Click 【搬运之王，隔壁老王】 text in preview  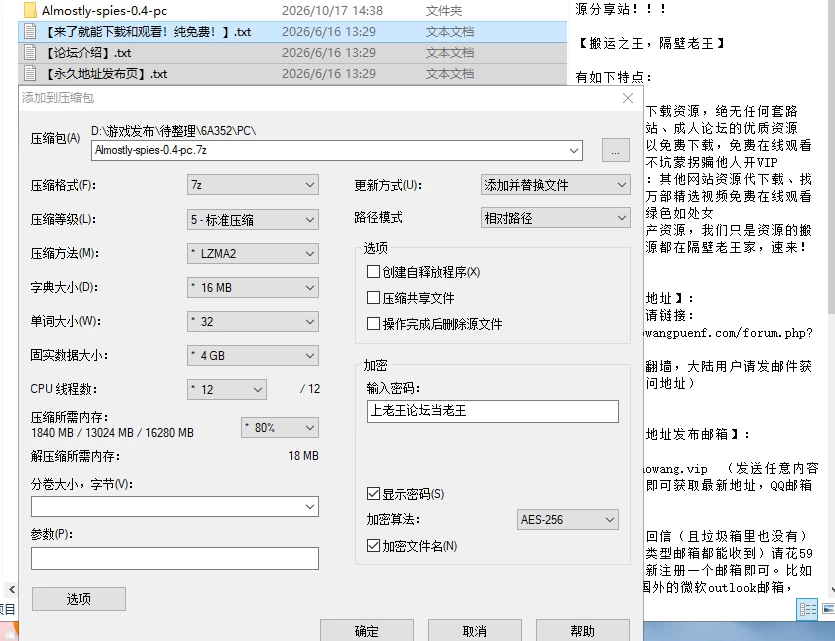[651, 43]
